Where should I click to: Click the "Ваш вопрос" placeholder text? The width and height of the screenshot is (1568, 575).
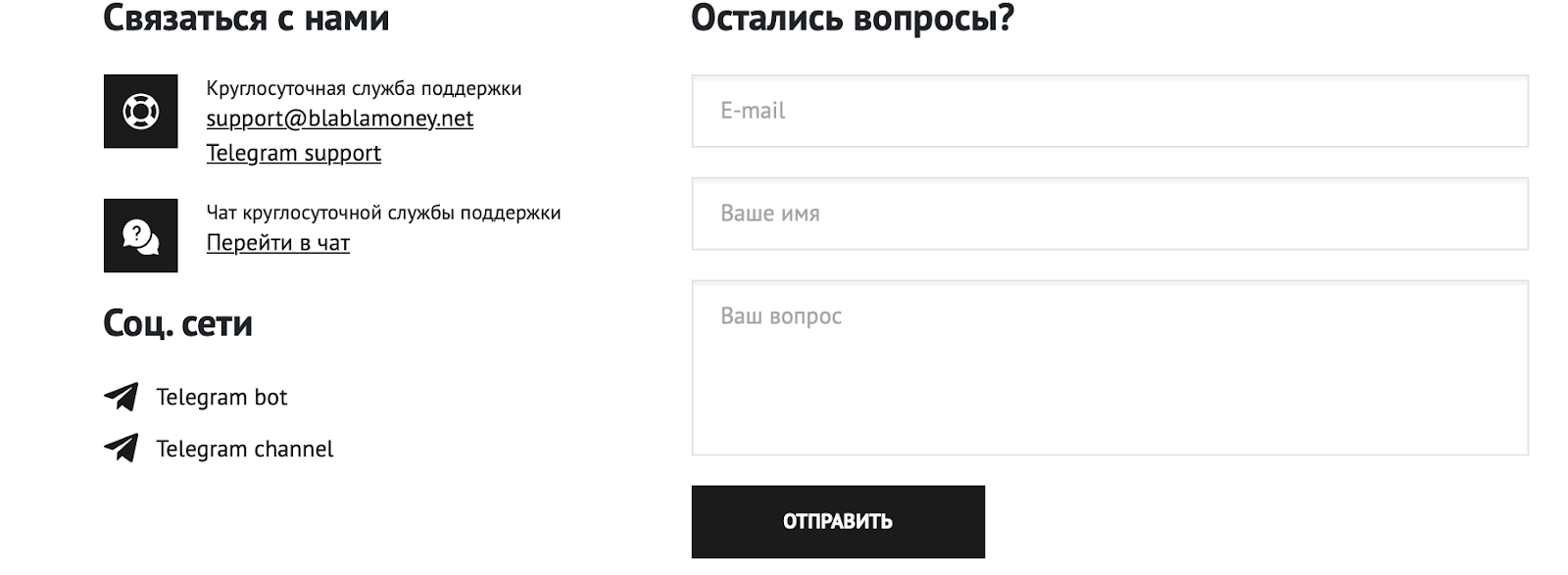pyautogui.click(x=781, y=316)
